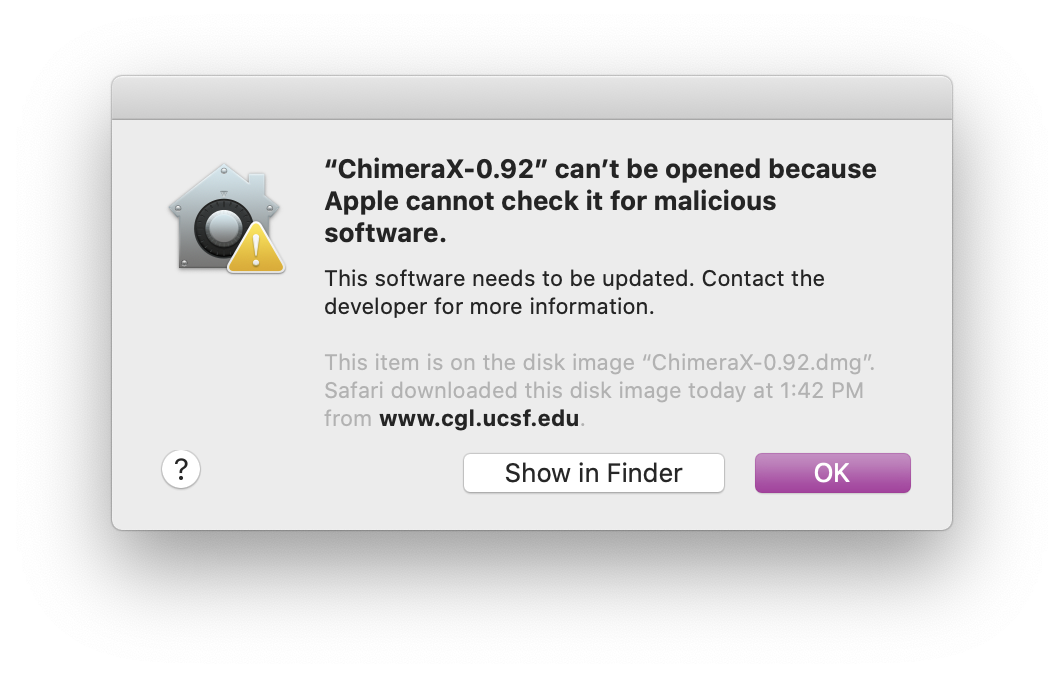Click the ChimeraX-0.92.dmg file name text
The width and height of the screenshot is (1064, 678).
tap(758, 363)
